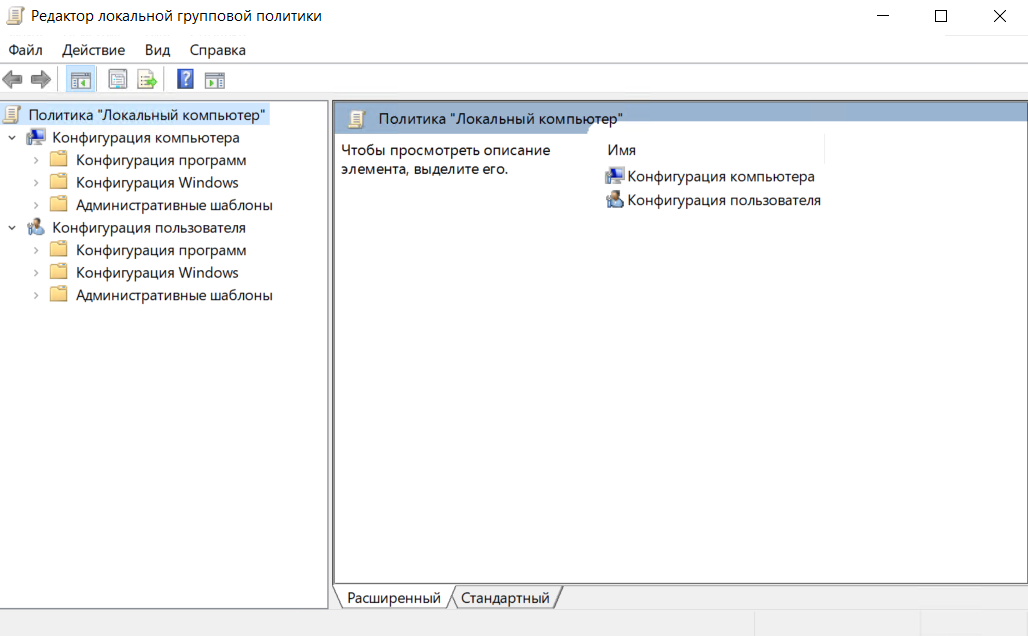This screenshot has height=636, width=1028.
Task: Select the Расширенный tab
Action: (393, 598)
